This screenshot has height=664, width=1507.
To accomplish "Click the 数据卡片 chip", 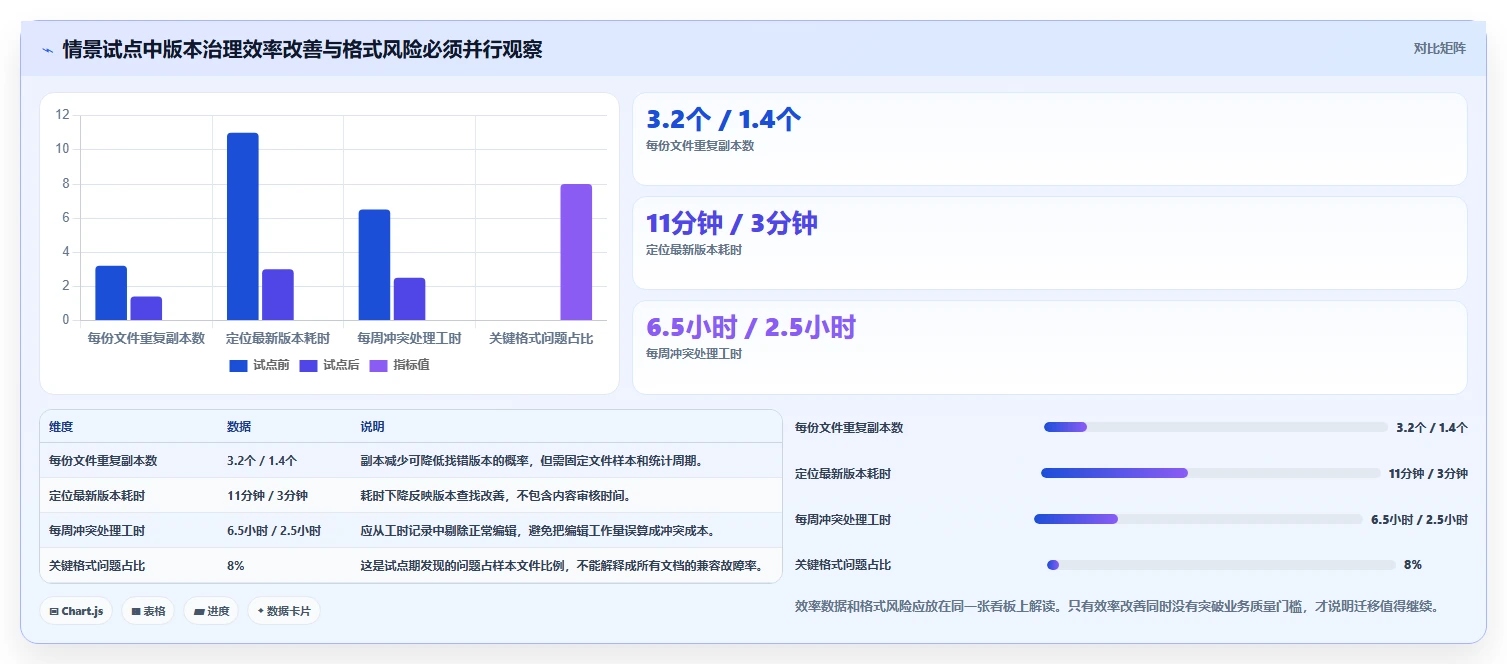I will [284, 611].
